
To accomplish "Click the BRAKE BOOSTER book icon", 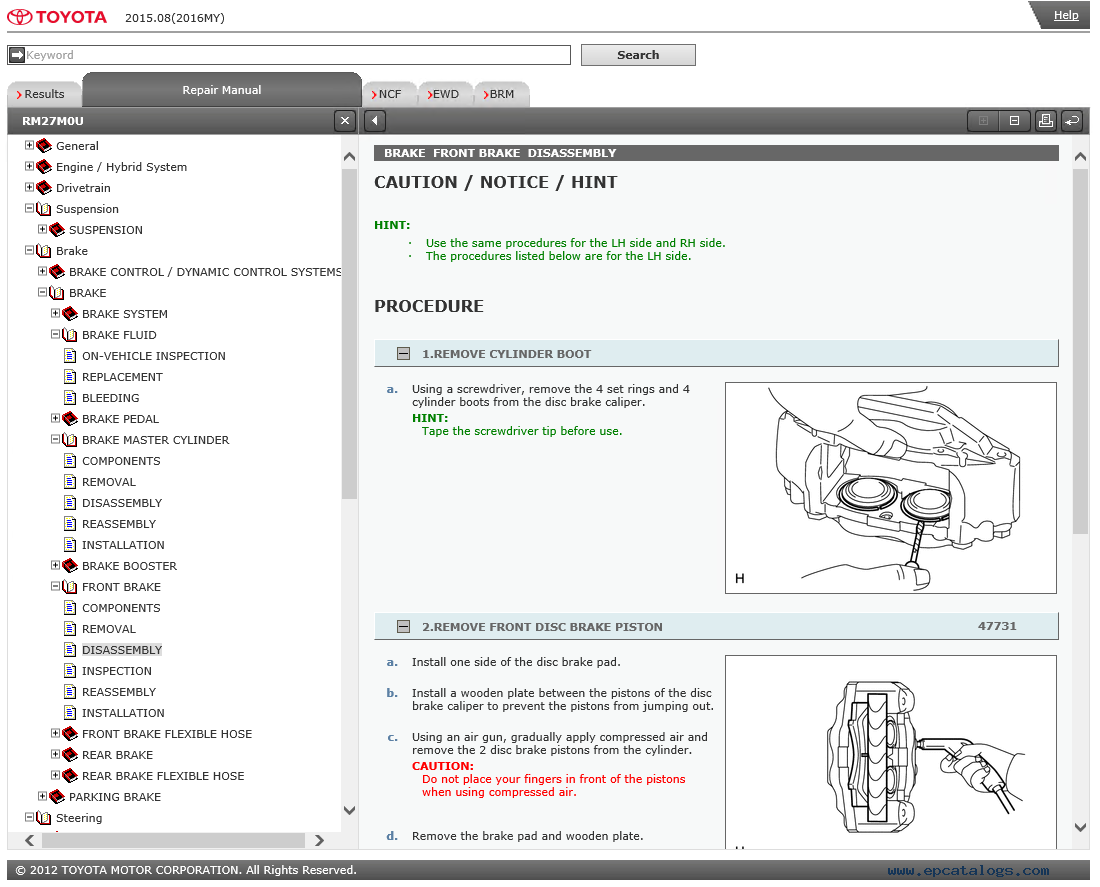I will coord(70,566).
